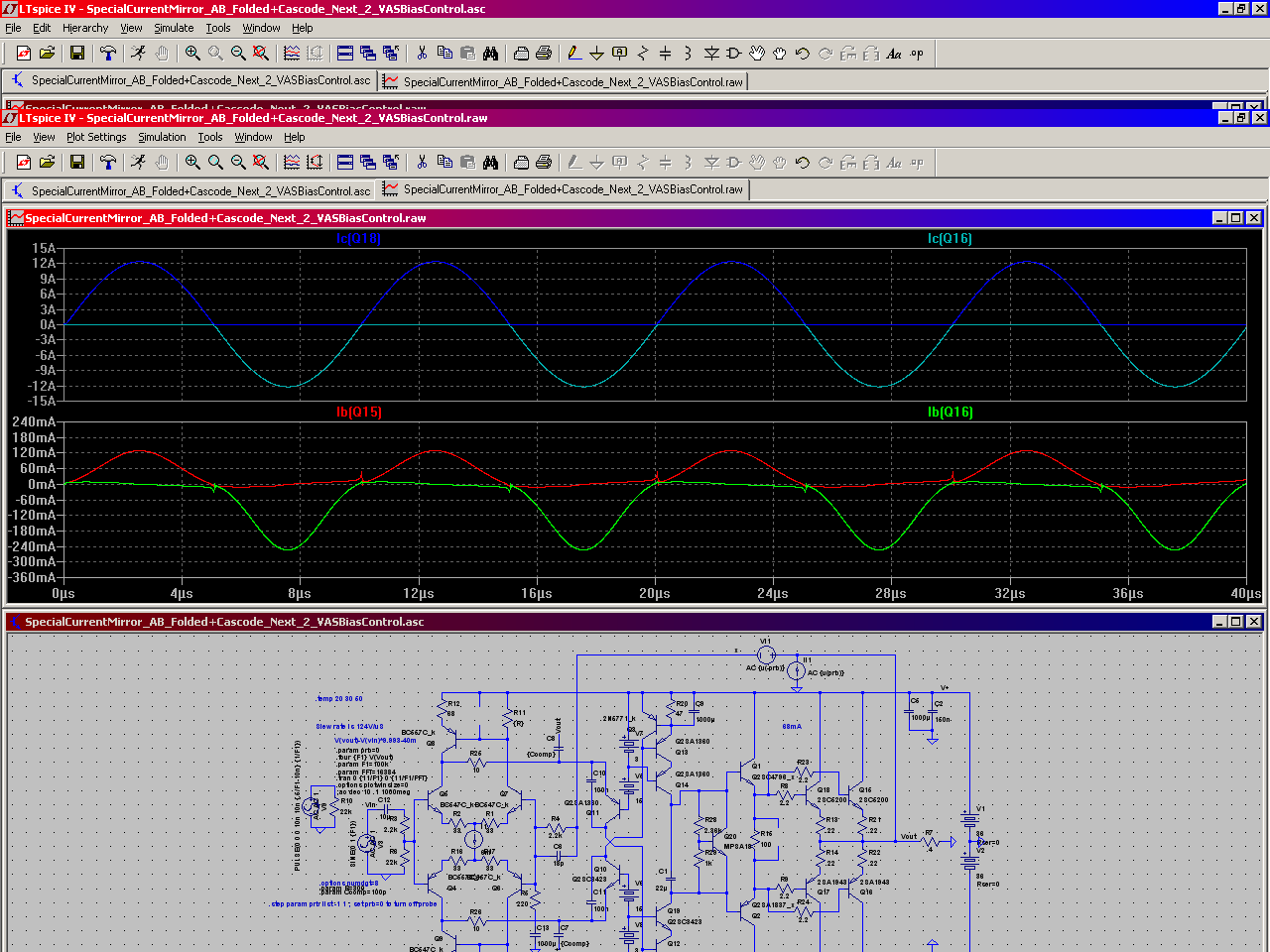Switch to .raw waveform tab in .raw window
The height and width of the screenshot is (952, 1270).
pos(564,189)
